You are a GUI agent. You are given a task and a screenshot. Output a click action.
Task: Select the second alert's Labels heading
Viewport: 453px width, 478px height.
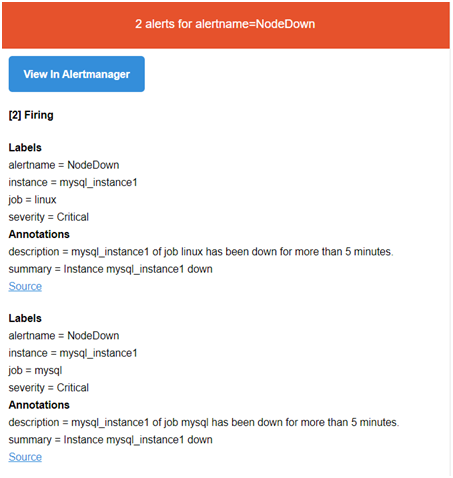[25, 318]
